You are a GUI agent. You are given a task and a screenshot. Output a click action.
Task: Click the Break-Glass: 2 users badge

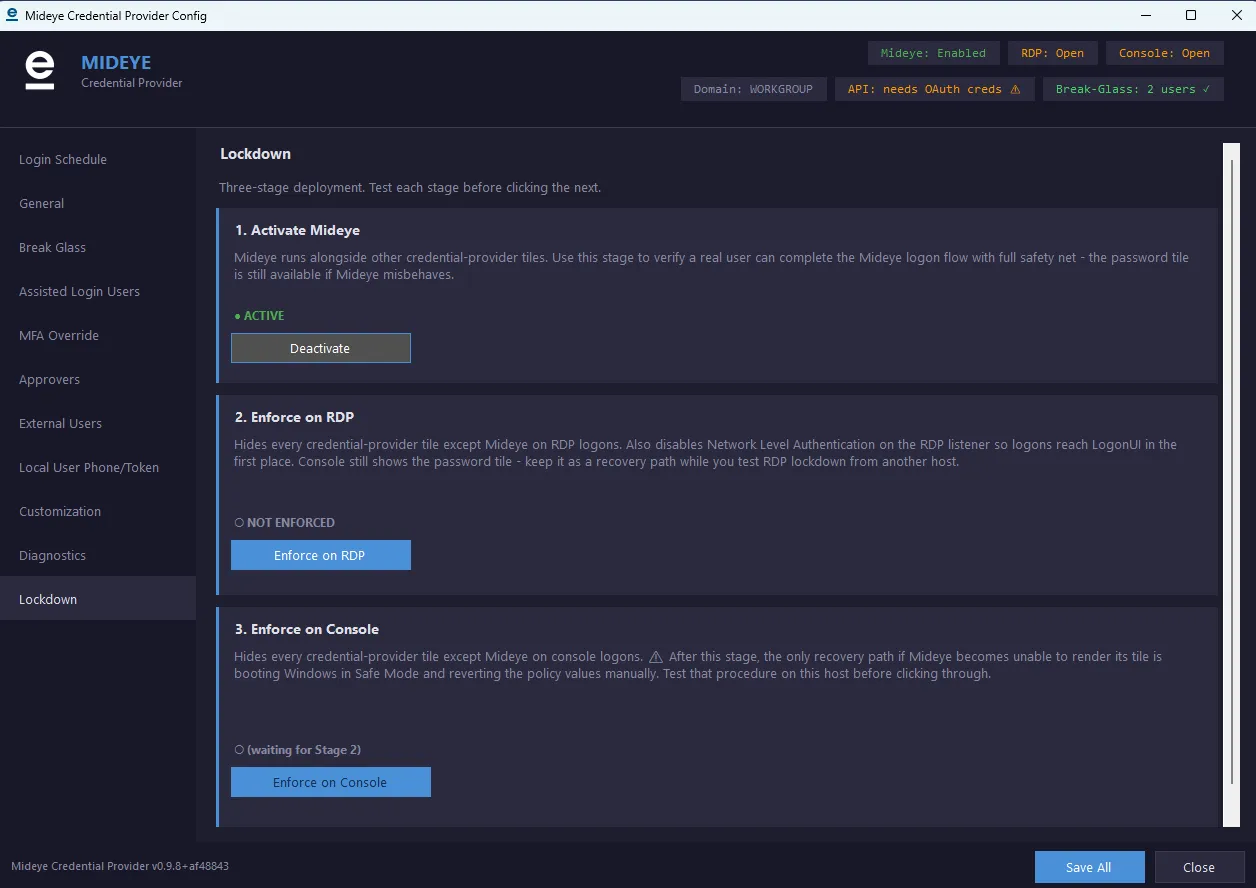tap(1133, 89)
